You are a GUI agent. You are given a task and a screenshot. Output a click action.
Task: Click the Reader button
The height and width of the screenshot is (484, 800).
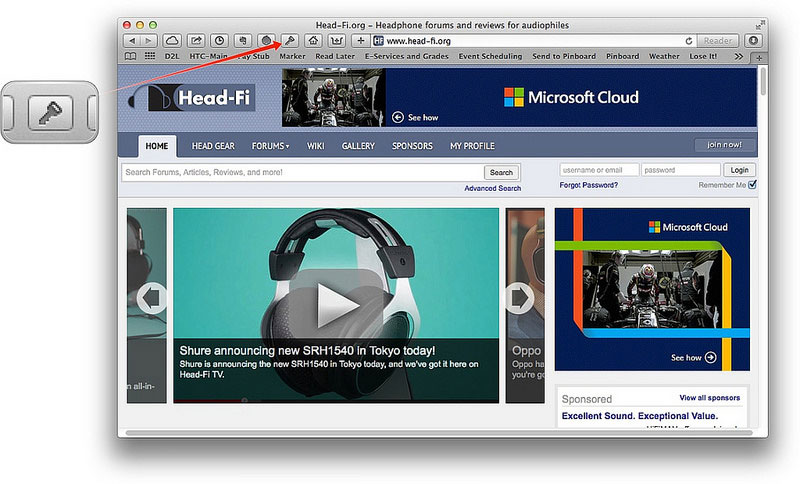point(717,41)
